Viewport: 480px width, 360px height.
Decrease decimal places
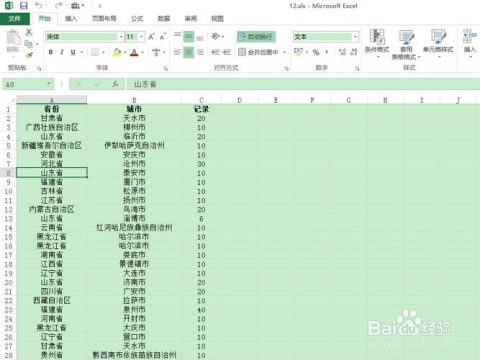[354, 52]
